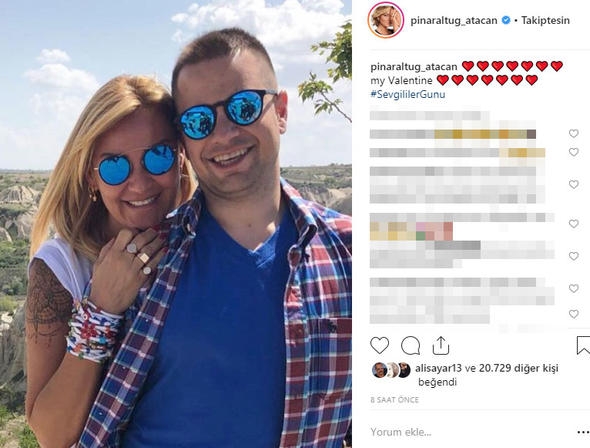Like the fifth blurred comment

coord(573,256)
